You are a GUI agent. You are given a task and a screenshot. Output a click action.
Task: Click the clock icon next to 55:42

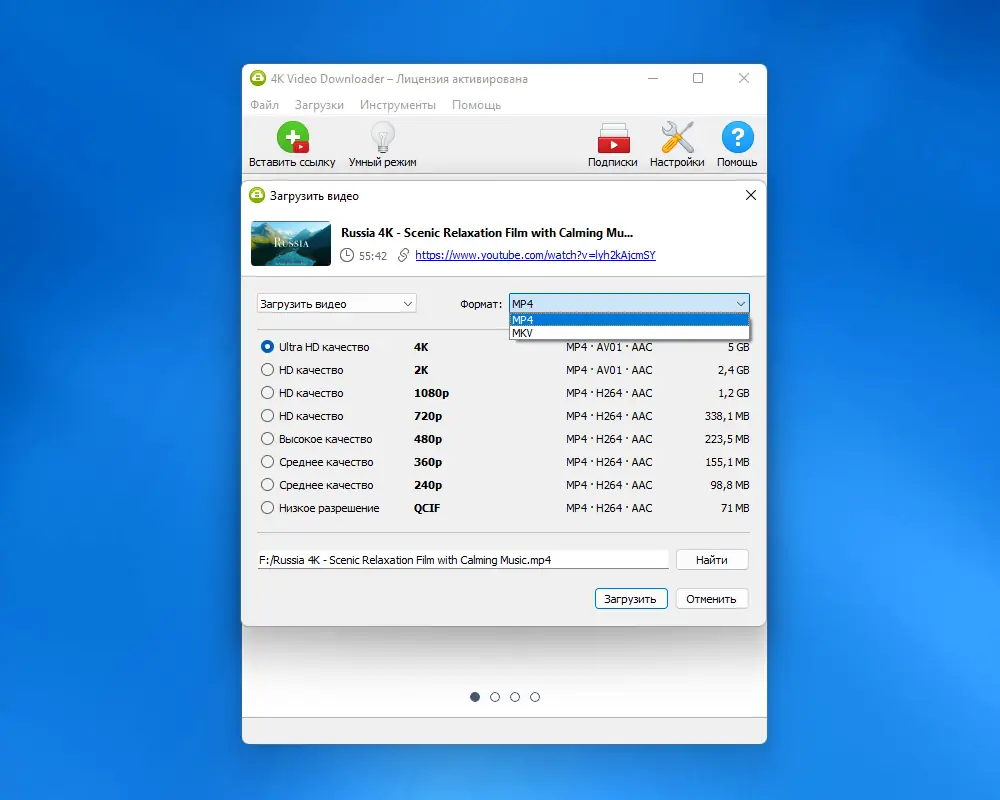[x=346, y=255]
